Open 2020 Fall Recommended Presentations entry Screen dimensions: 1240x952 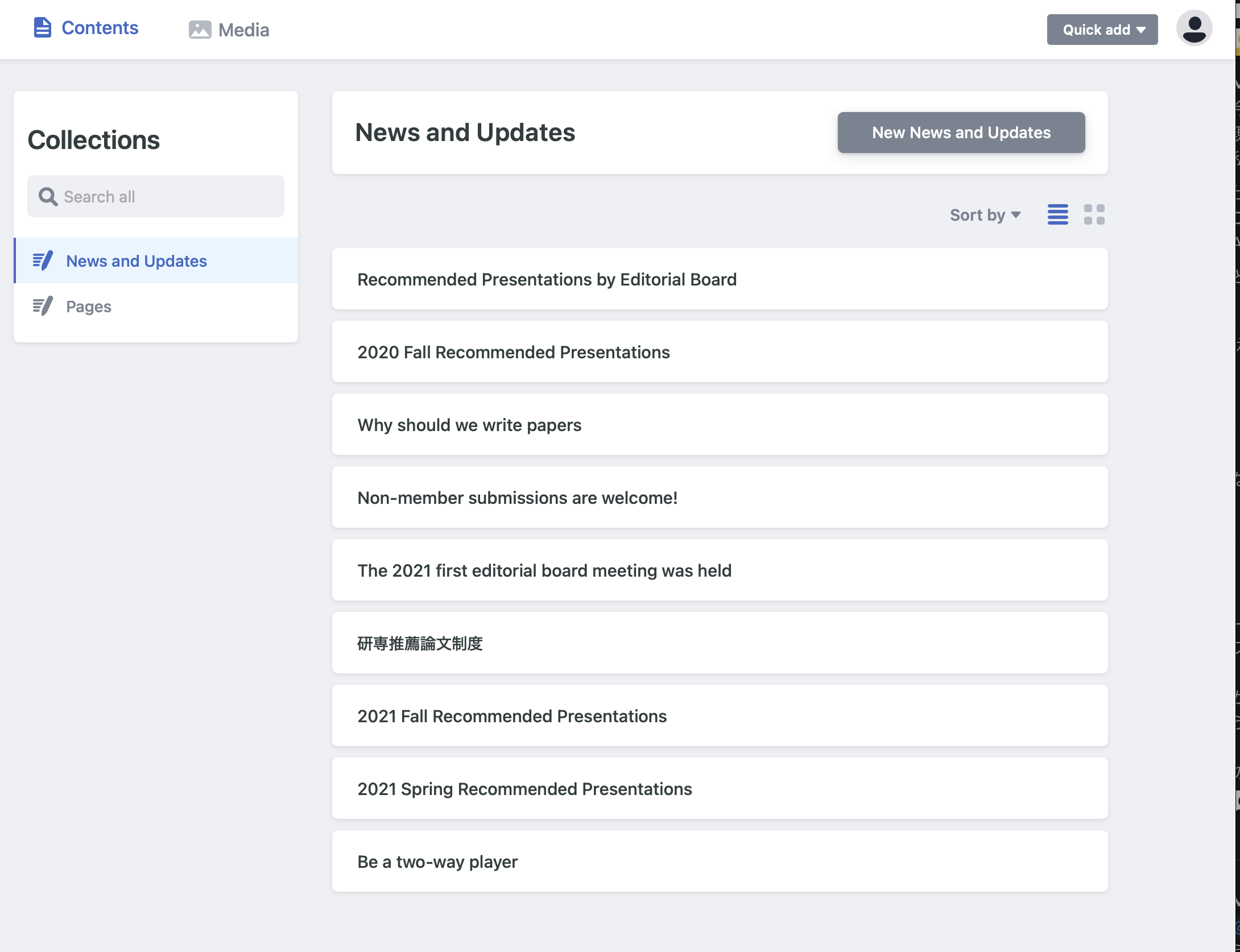[720, 351]
